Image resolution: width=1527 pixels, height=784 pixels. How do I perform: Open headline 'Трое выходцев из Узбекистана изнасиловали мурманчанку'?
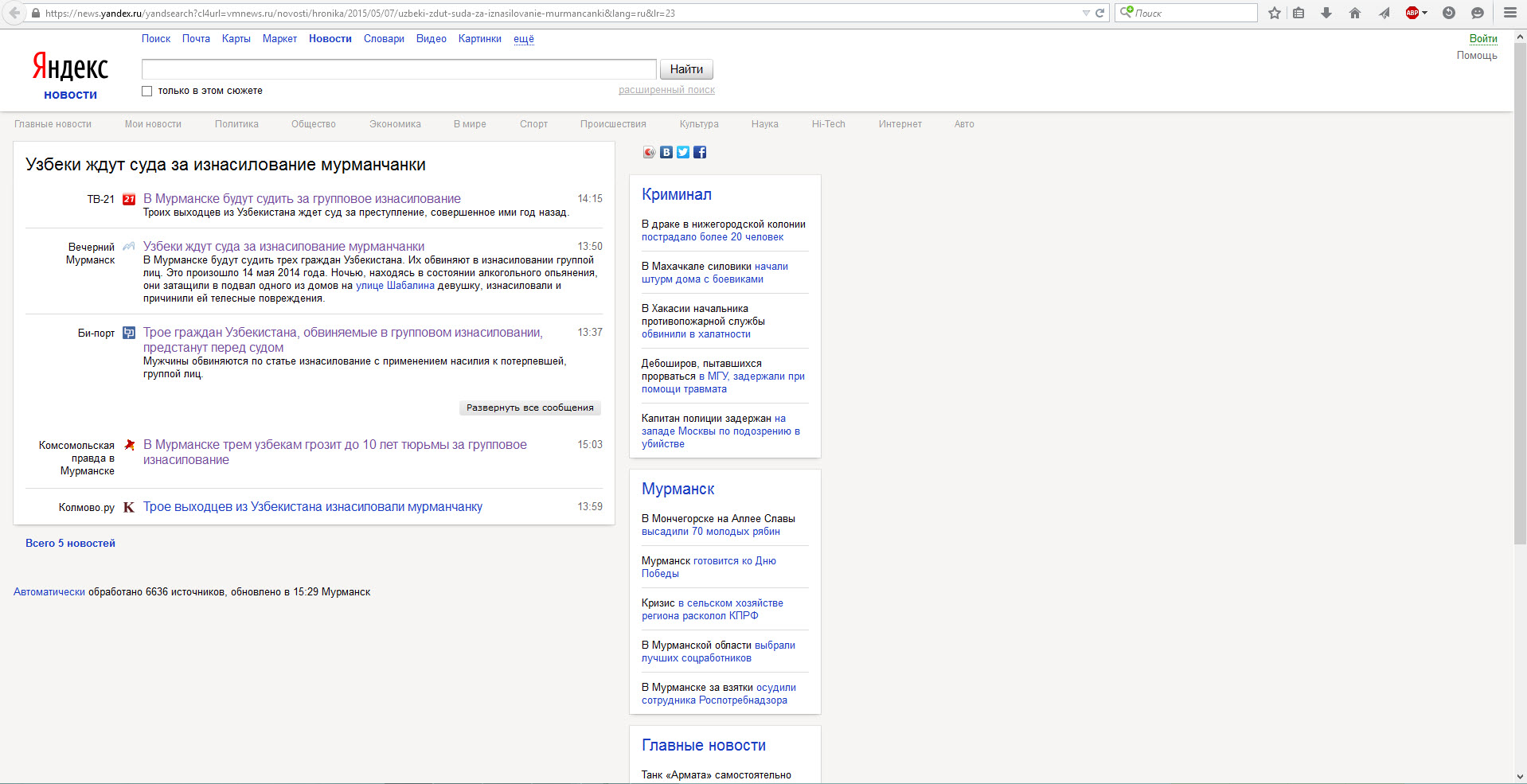[313, 507]
